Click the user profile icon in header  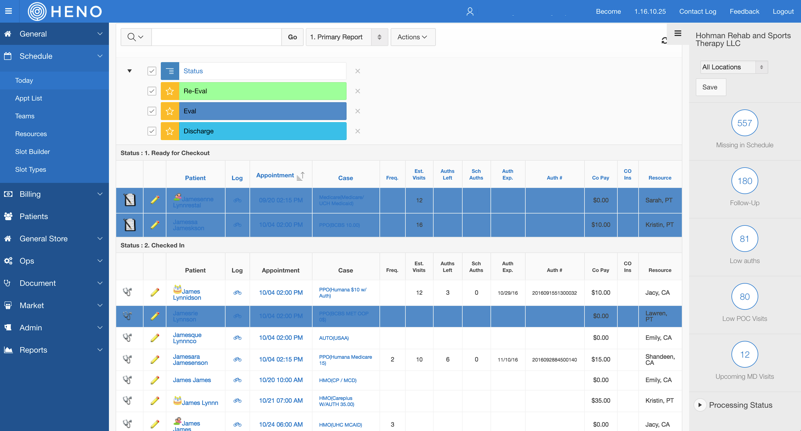[470, 11]
